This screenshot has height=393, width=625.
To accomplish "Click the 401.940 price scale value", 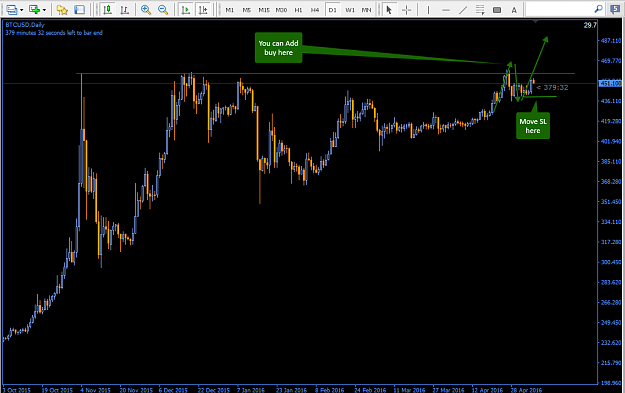I will 611,141.
